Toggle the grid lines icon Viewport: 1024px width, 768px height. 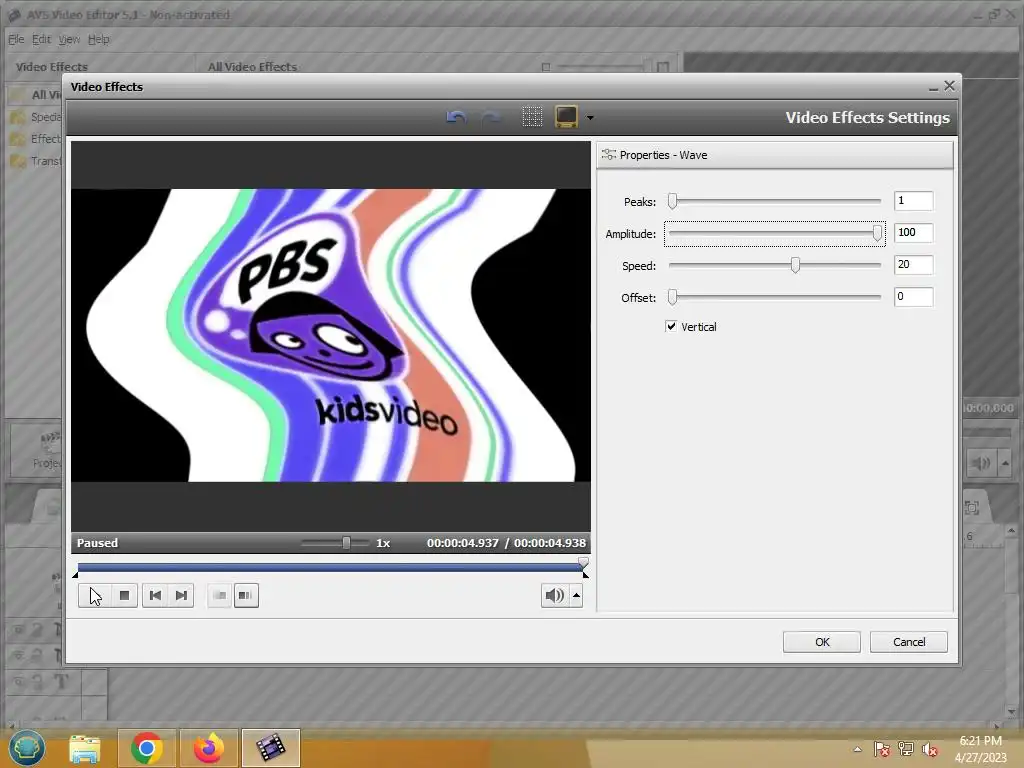click(x=532, y=117)
